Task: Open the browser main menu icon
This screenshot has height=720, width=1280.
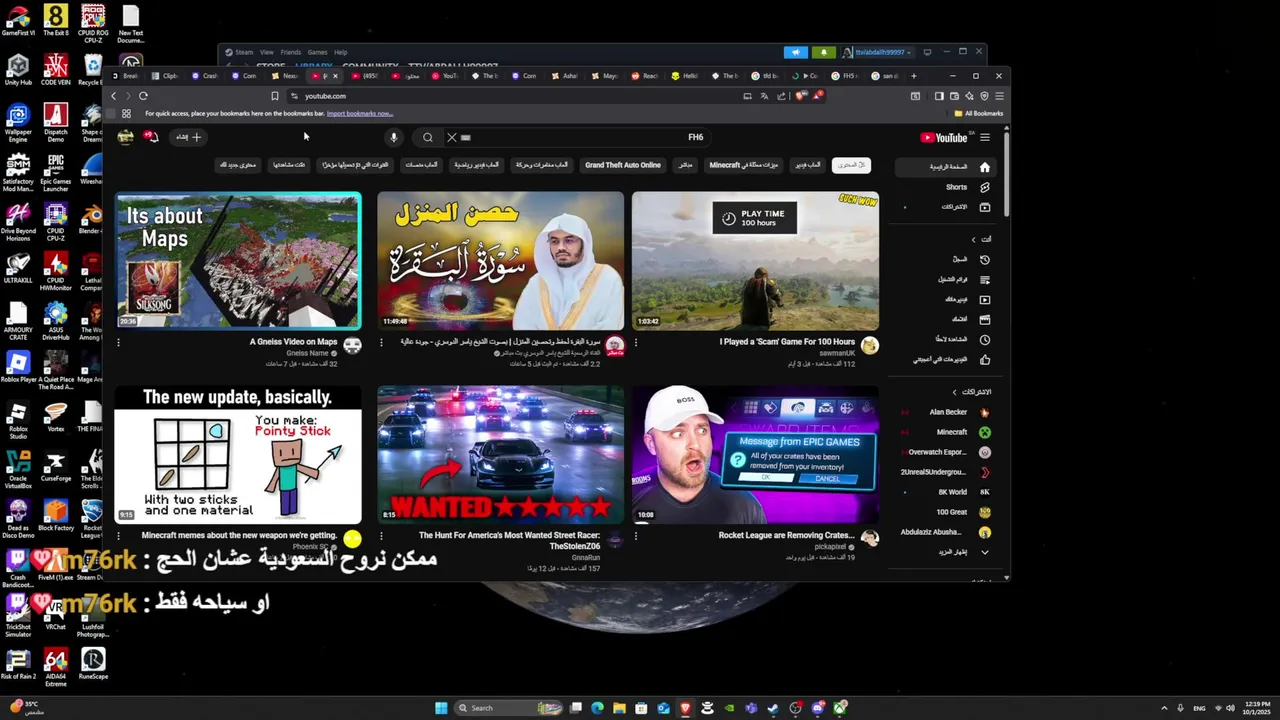Action: click(x=999, y=96)
